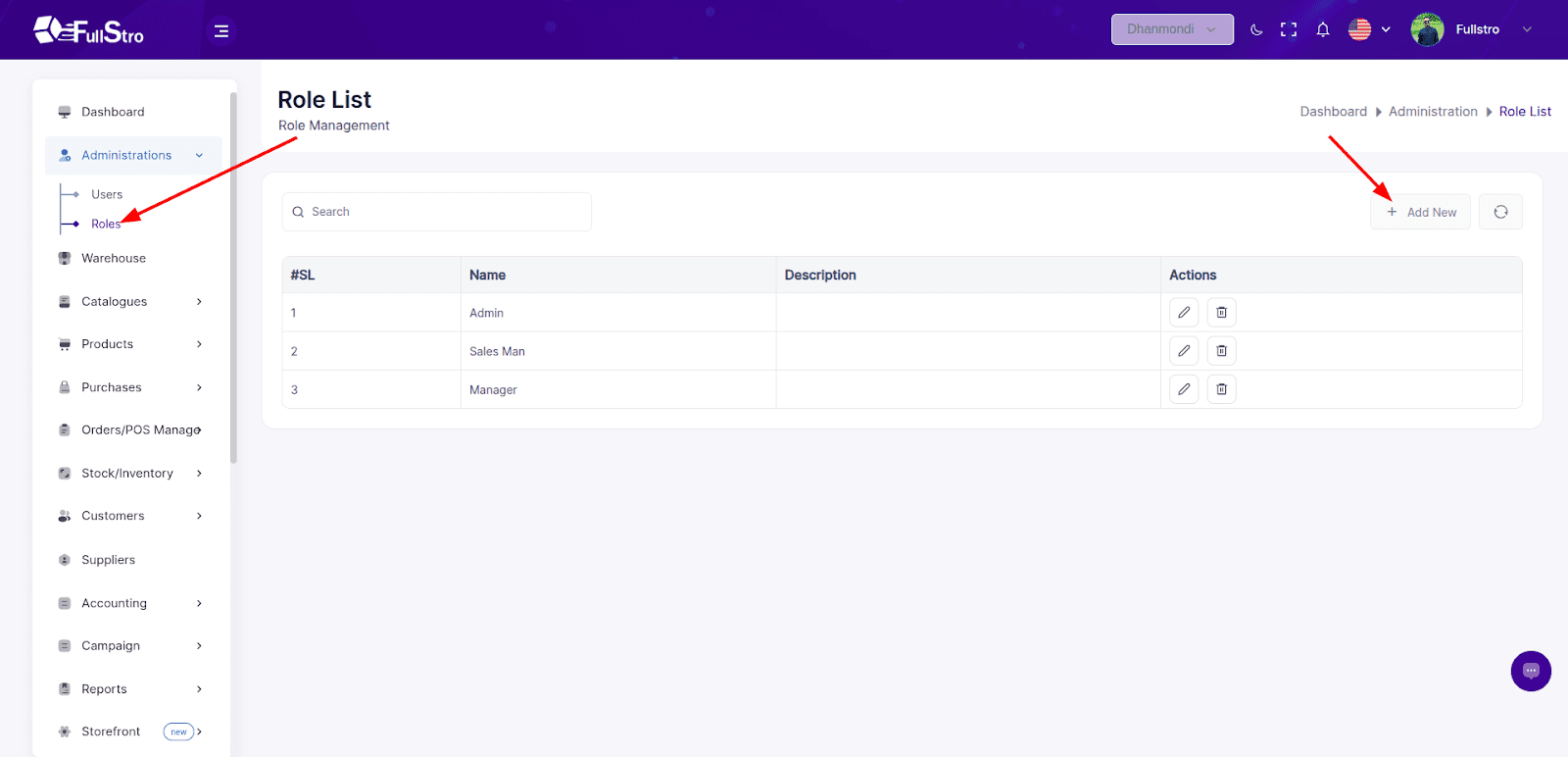Viewport: 1568px width, 757px height.
Task: Click the Dashboard monitor icon
Action: pyautogui.click(x=65, y=112)
